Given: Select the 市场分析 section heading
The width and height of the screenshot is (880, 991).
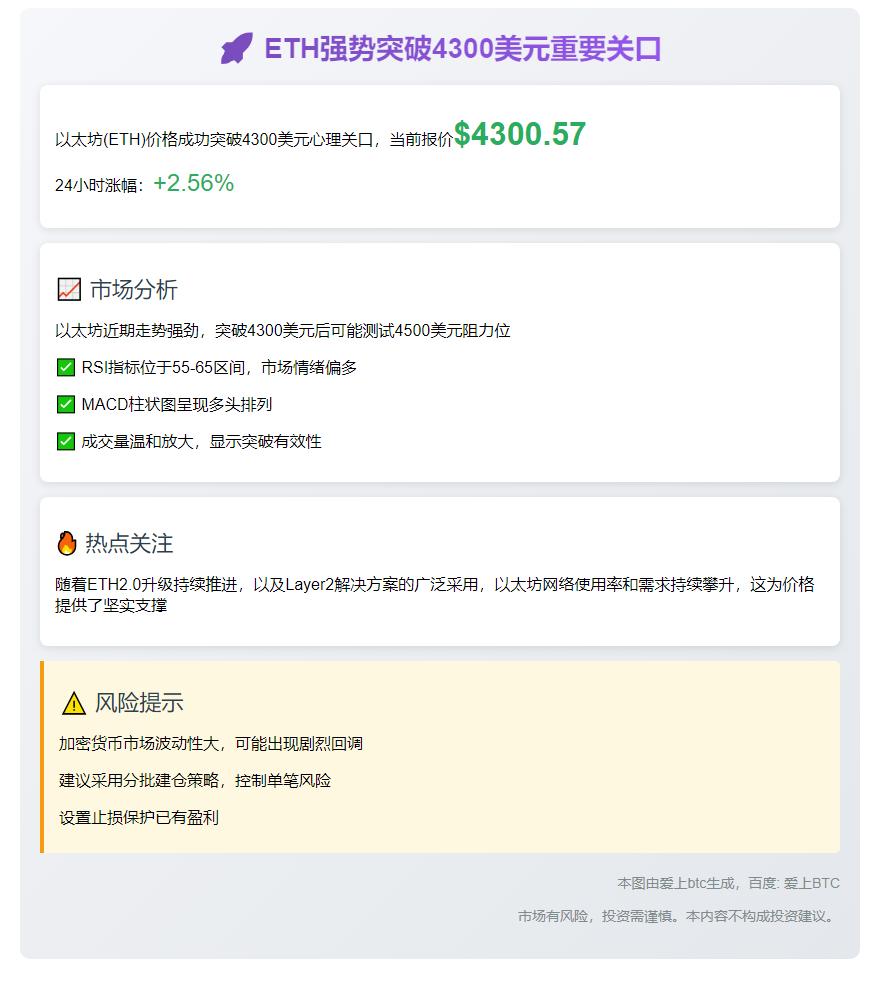Looking at the screenshot, I should 134,290.
